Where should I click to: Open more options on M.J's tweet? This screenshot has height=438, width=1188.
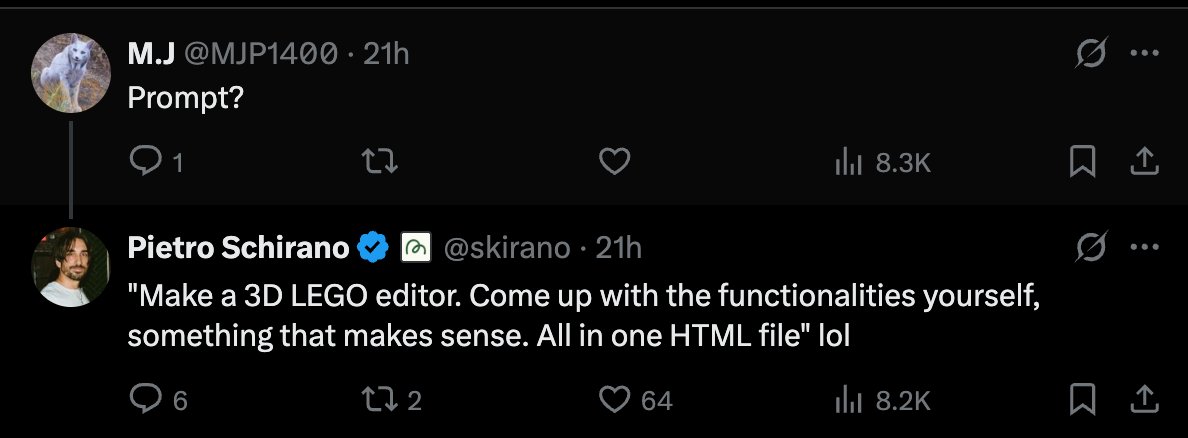[1144, 54]
